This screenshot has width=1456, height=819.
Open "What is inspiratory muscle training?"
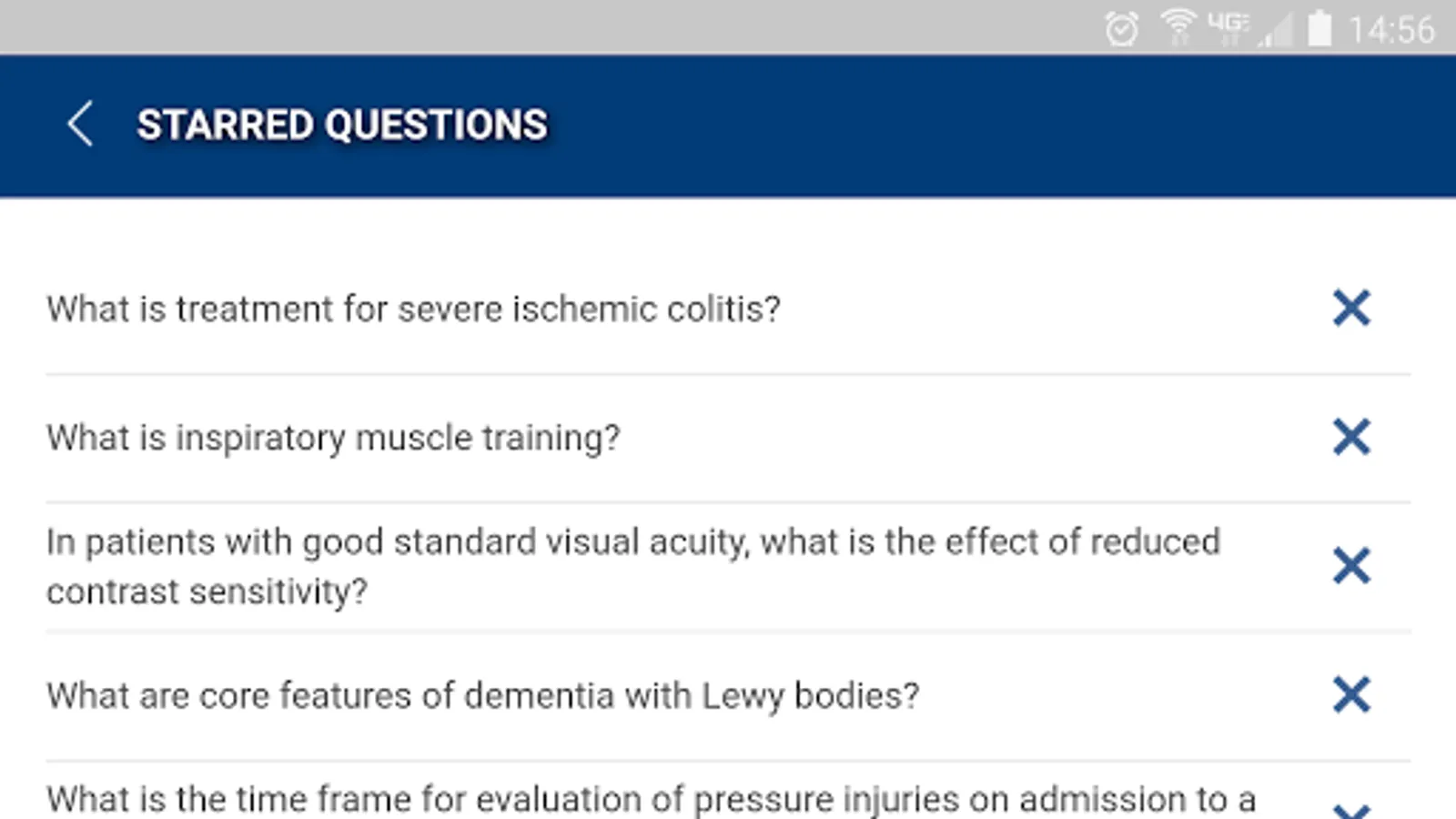coord(333,438)
